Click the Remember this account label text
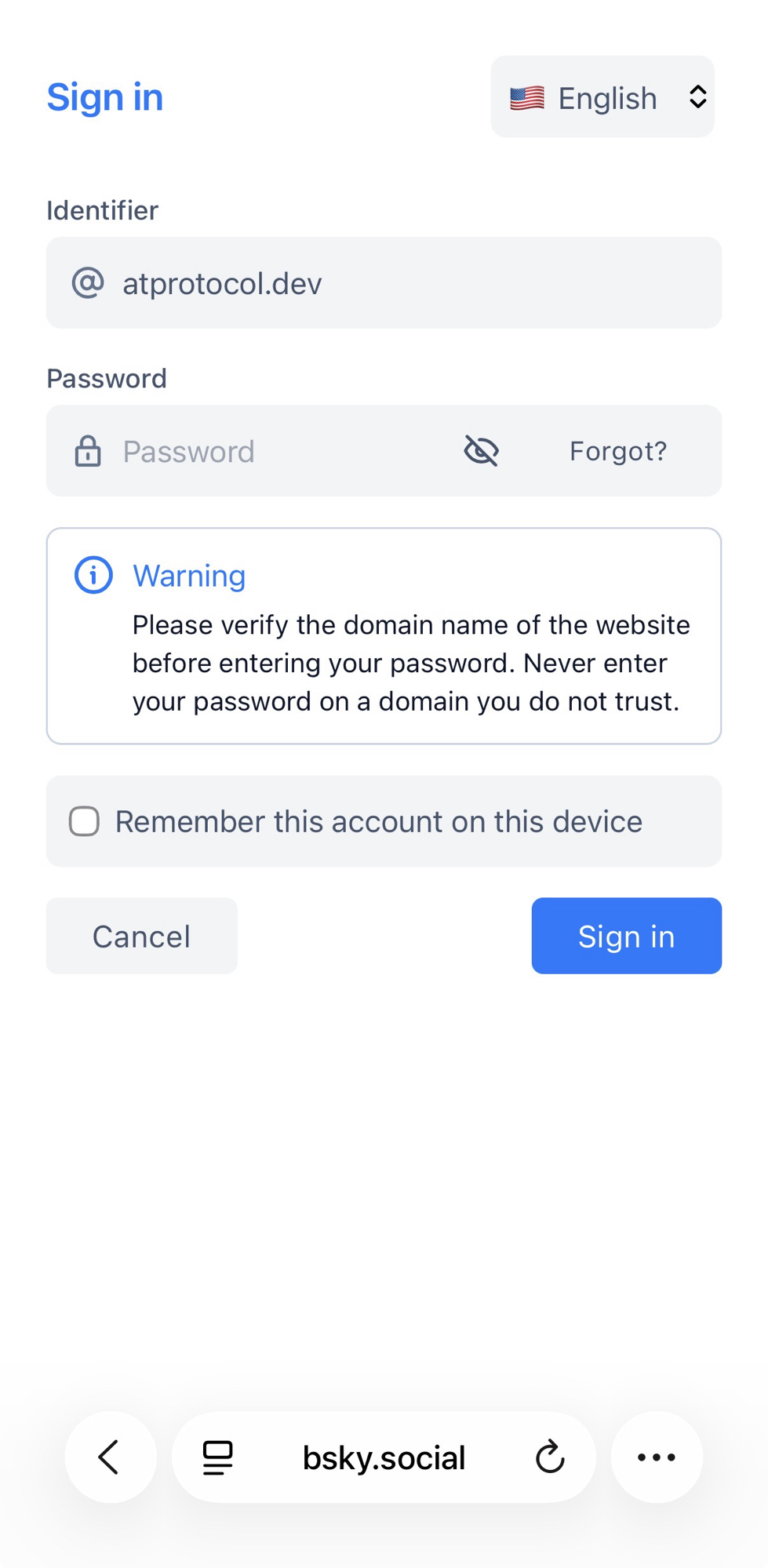Screen dimensions: 768x1568 coord(379,821)
